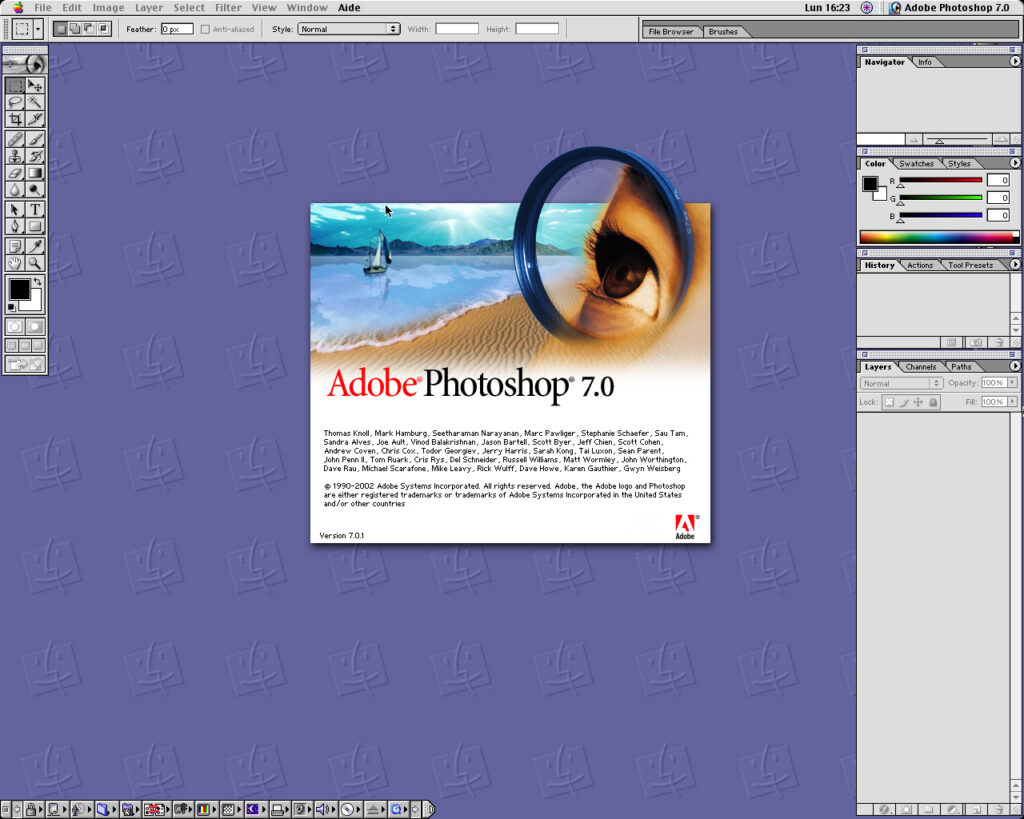
Task: Select the Zoom magnifier tool
Action: coord(35,264)
